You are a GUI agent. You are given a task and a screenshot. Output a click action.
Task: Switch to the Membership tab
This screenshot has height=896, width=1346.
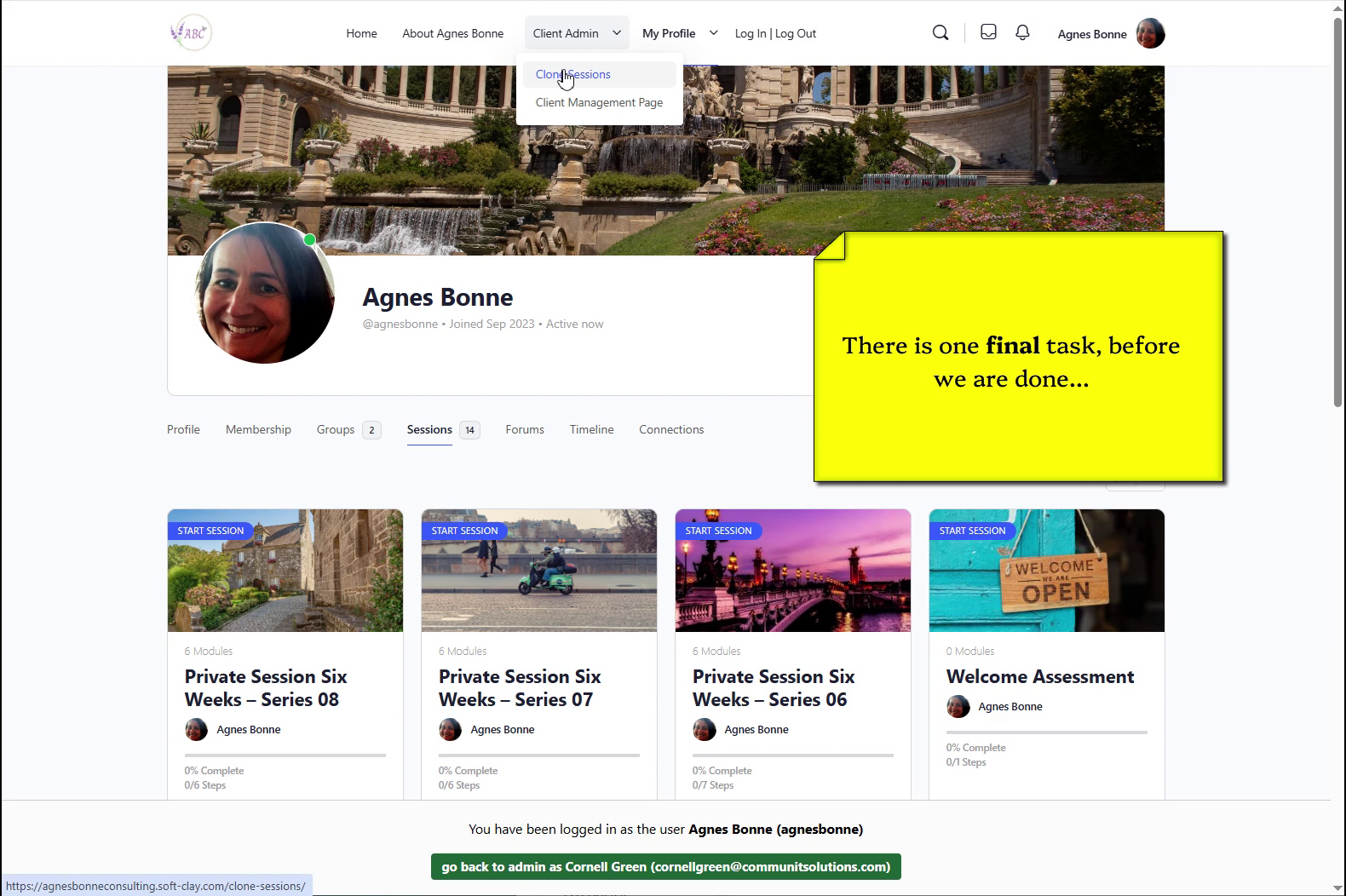point(258,430)
